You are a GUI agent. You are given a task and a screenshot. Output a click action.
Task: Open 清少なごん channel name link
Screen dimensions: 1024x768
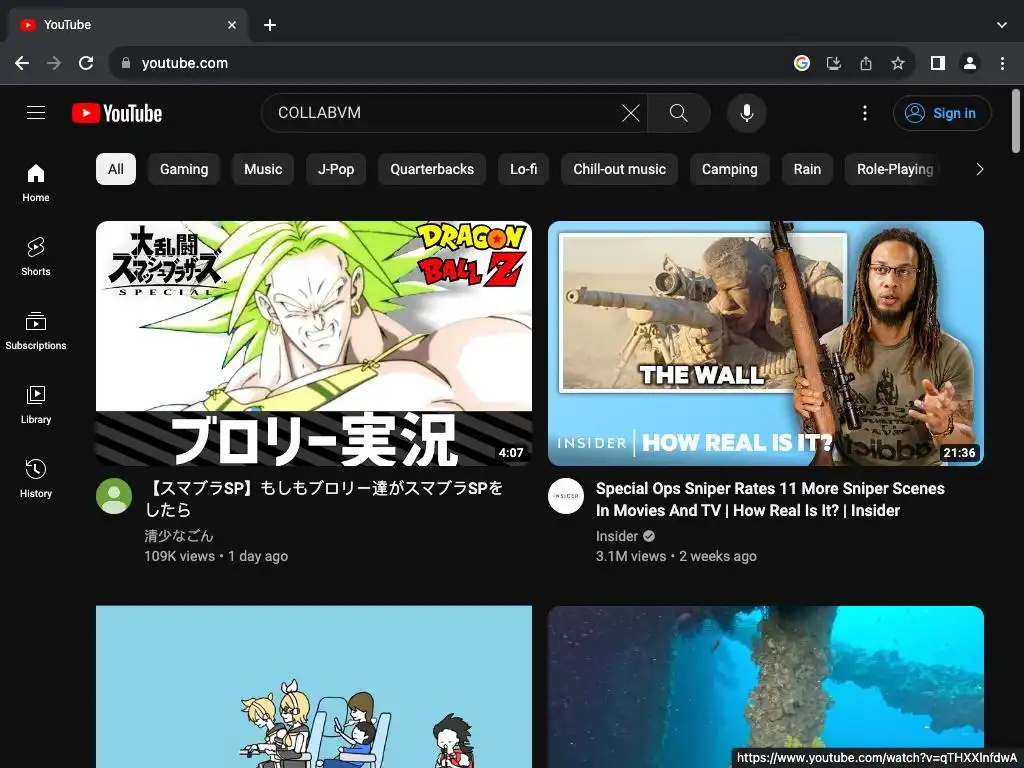[x=179, y=536]
